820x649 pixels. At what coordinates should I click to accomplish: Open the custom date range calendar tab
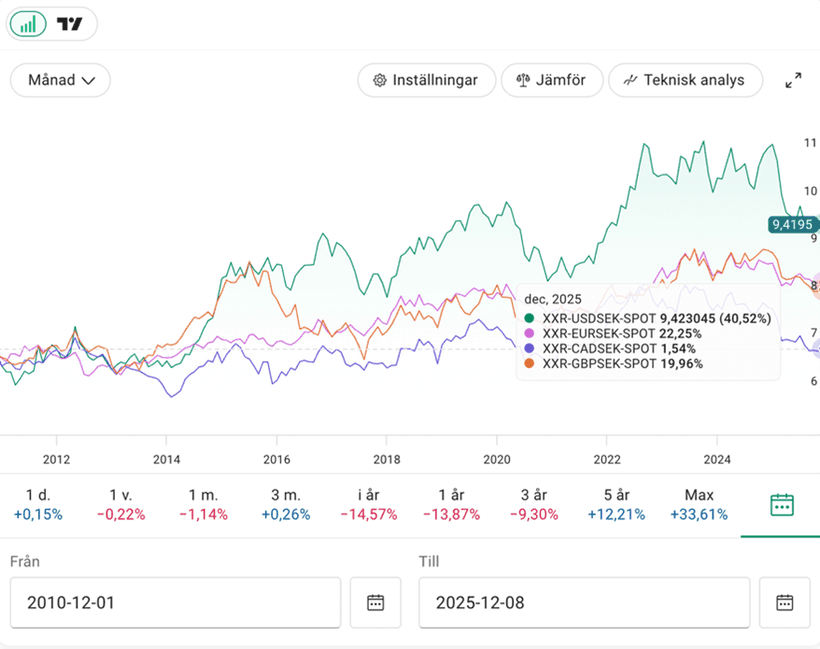[781, 504]
